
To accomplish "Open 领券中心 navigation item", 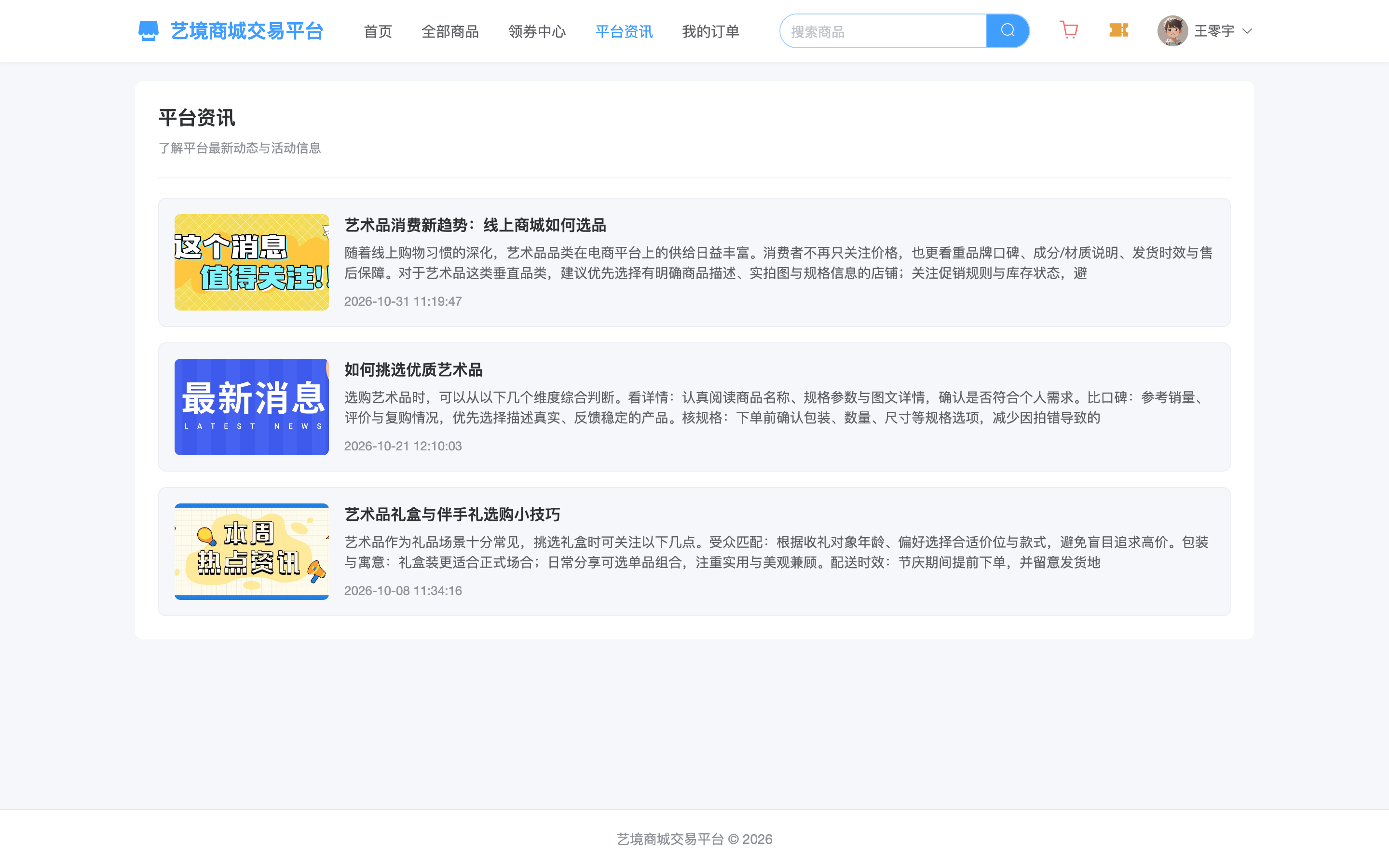I will coord(537,31).
